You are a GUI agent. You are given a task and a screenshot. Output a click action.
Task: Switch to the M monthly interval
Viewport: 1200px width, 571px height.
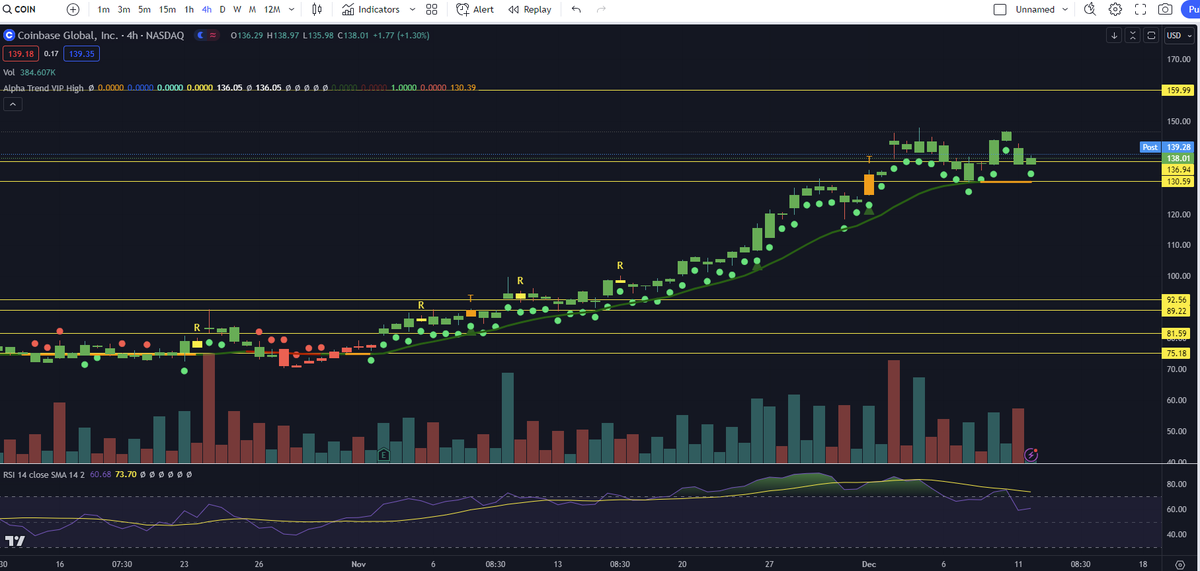click(251, 9)
